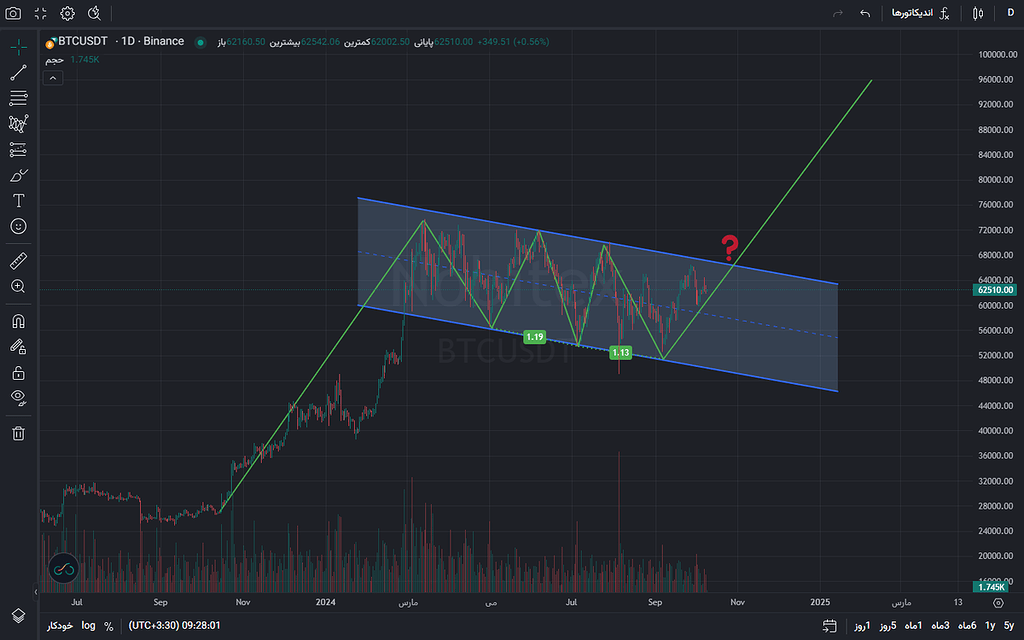Open the candlestick chart type dropdown
1024x640 pixels.
pyautogui.click(x=978, y=14)
